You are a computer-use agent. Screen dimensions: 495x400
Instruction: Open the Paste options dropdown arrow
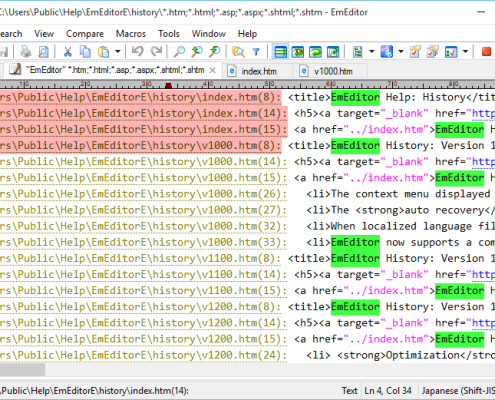coord(117,52)
